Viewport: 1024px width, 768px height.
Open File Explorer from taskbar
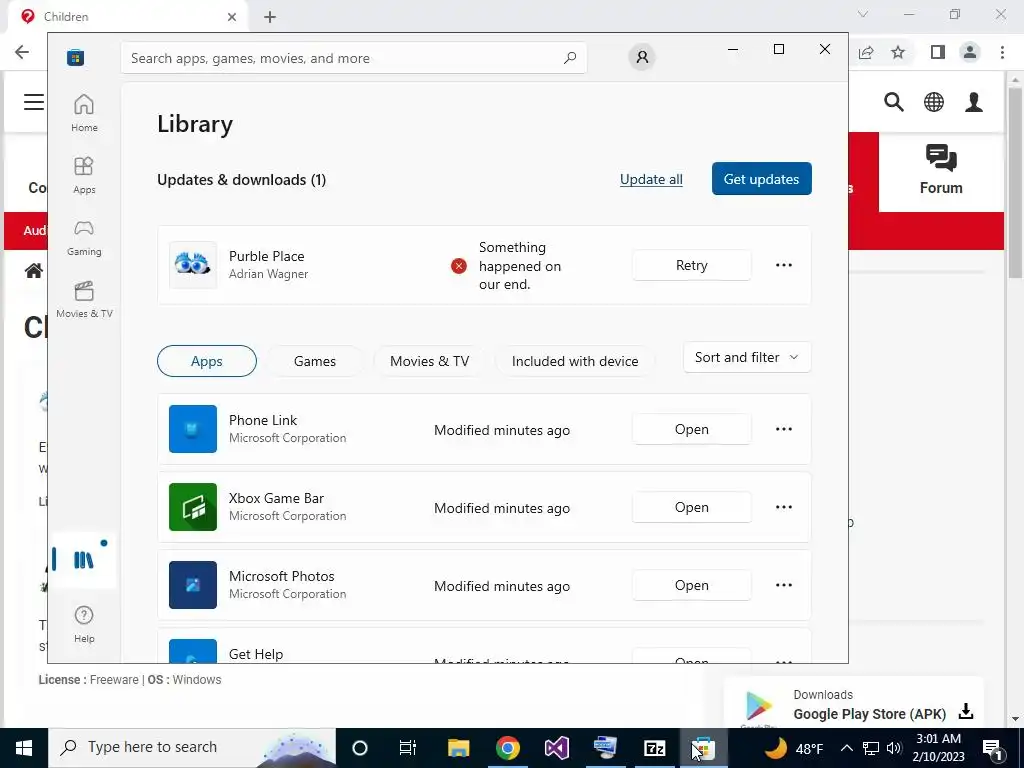(458, 748)
